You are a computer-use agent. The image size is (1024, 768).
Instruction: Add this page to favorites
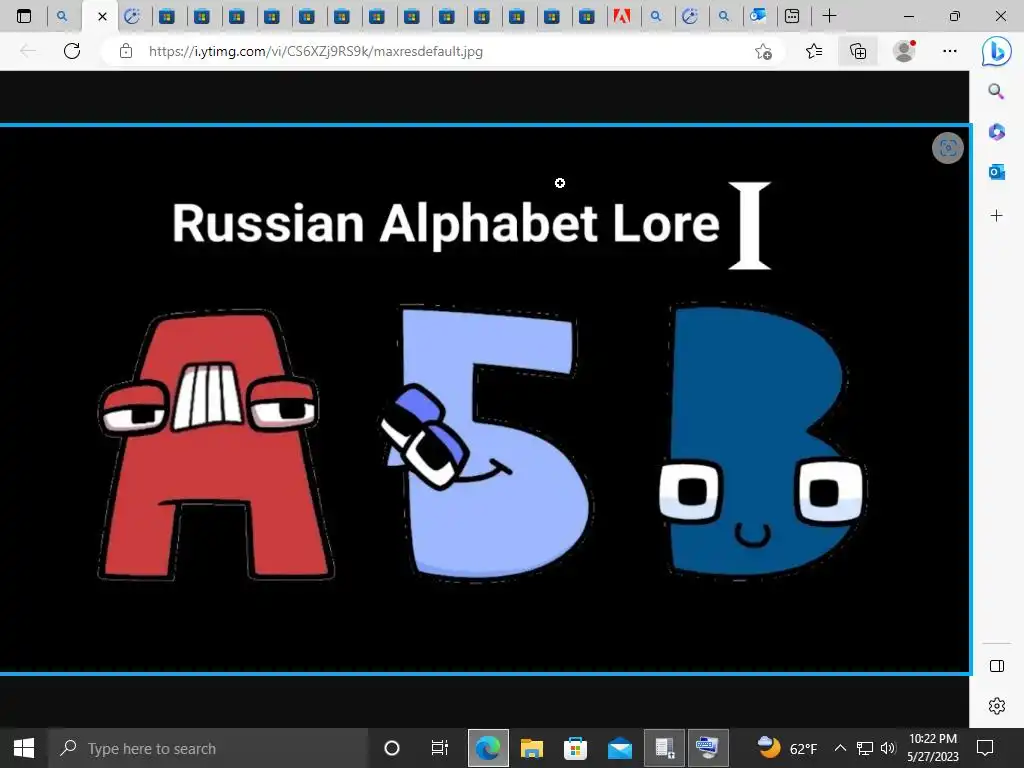[763, 51]
